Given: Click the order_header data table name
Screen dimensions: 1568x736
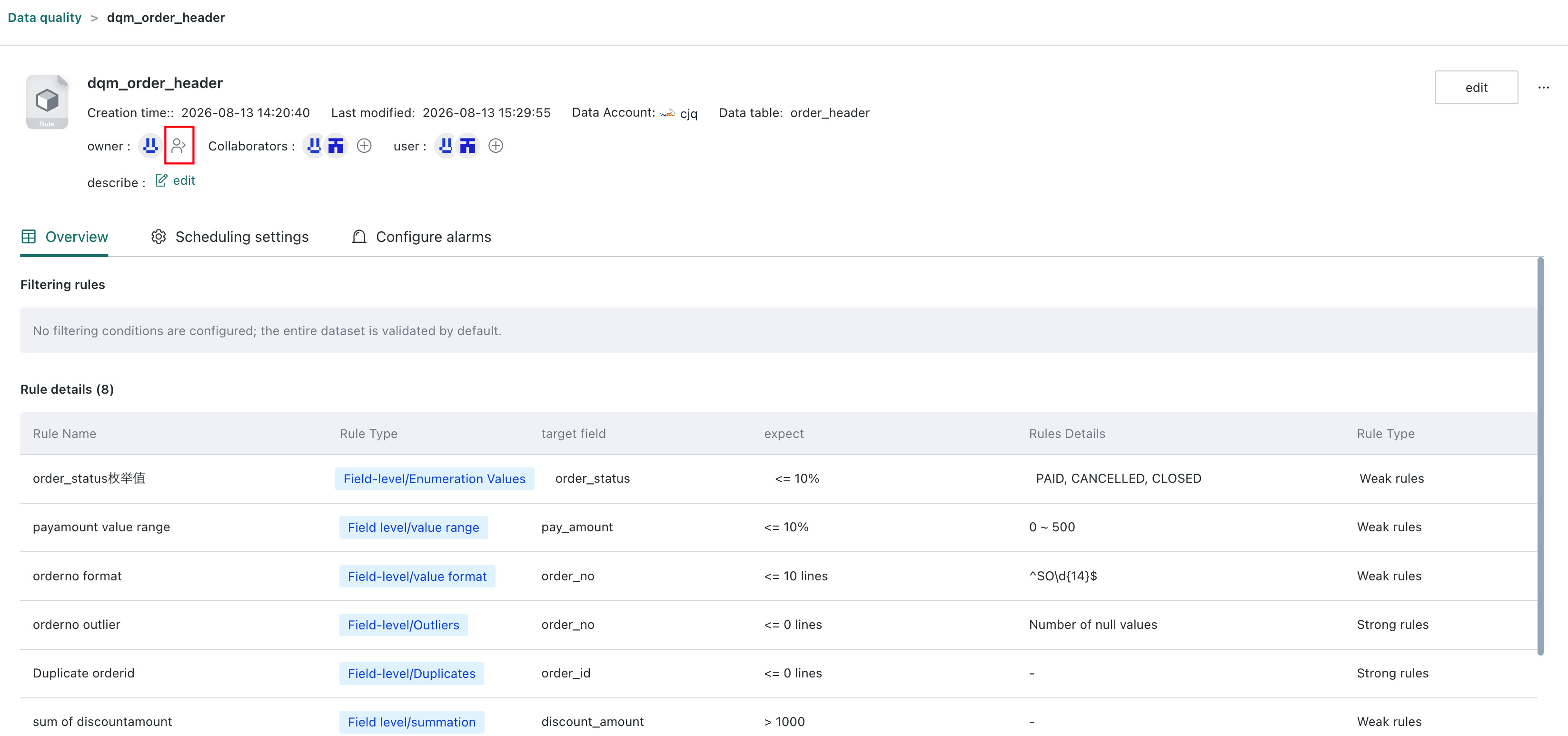Looking at the screenshot, I should (x=830, y=113).
